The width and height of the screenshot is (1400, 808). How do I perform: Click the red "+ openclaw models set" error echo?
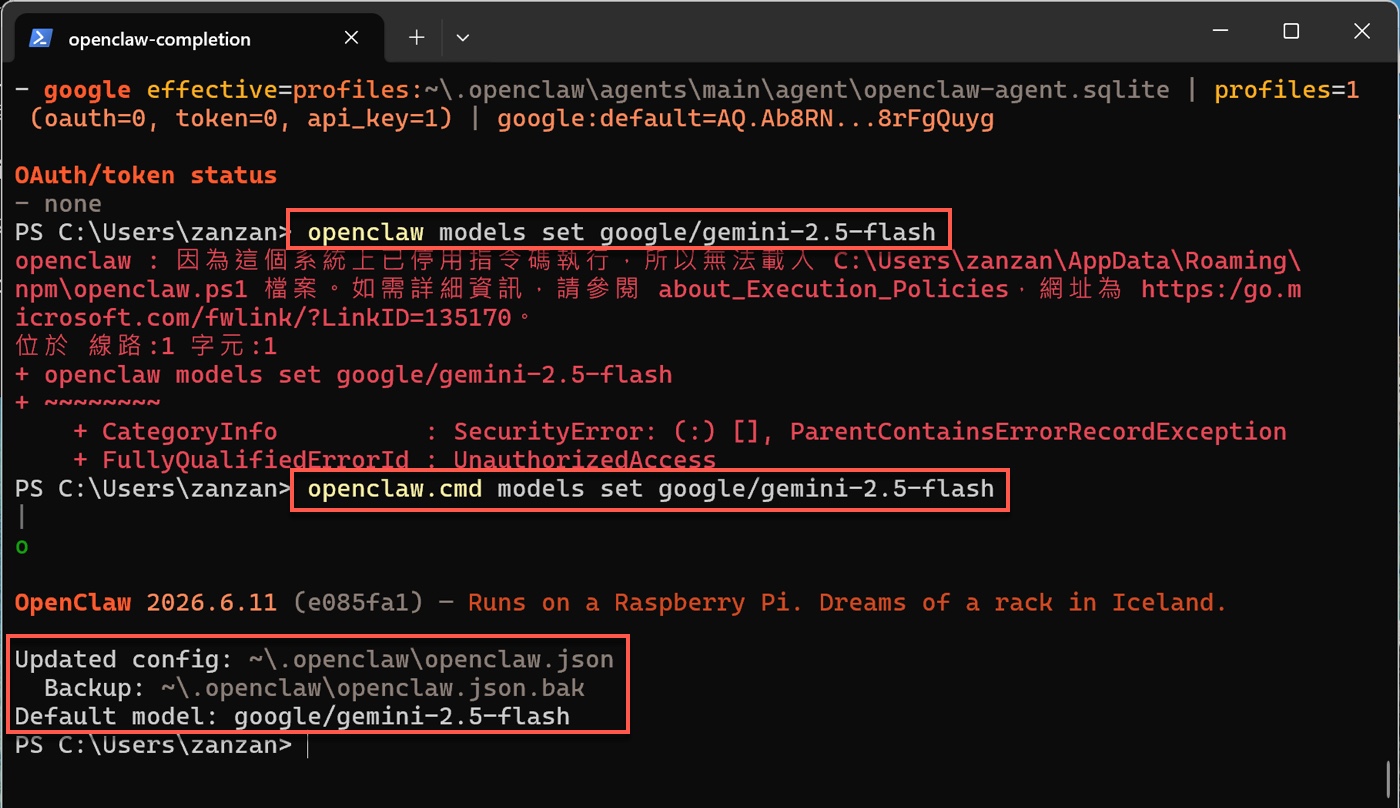click(343, 376)
